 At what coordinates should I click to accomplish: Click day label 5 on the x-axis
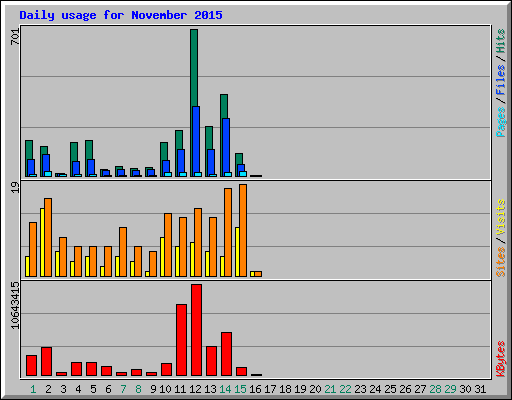point(93,389)
